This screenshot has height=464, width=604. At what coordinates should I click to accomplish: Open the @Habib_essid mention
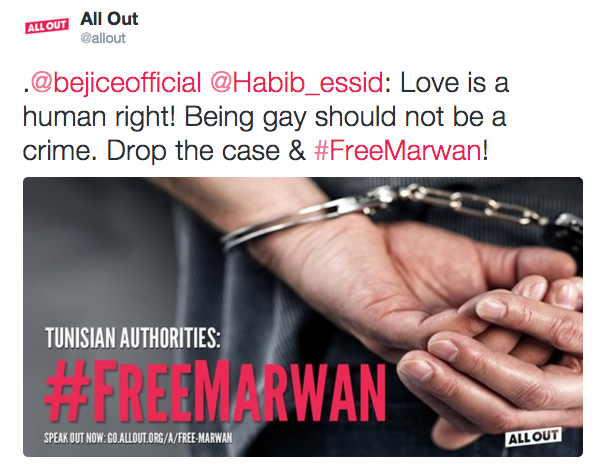(x=297, y=83)
